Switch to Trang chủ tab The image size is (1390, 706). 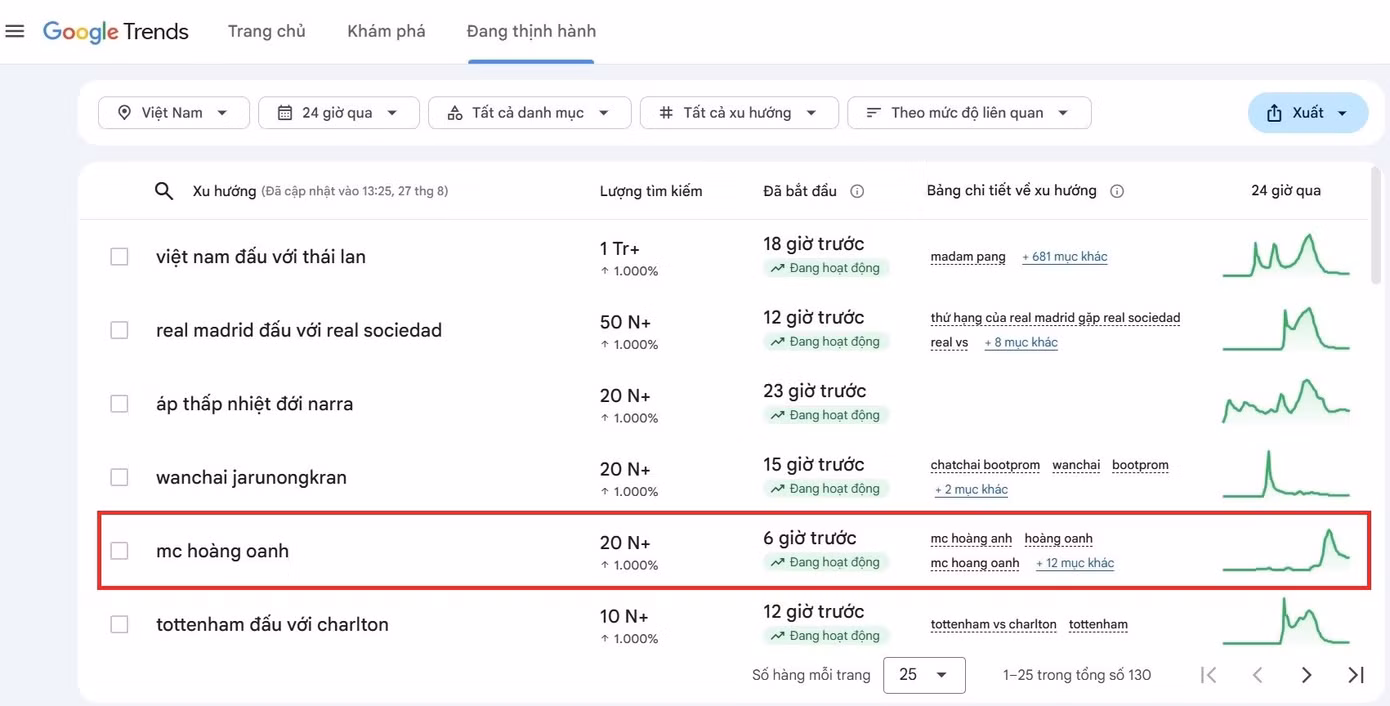(x=267, y=31)
